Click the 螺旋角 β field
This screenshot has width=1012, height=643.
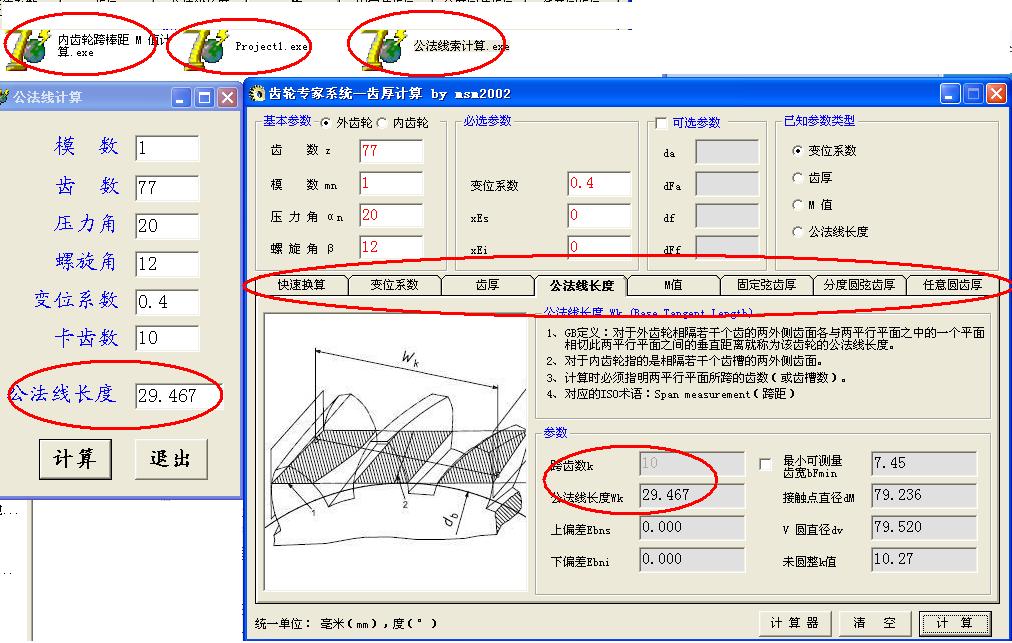click(x=391, y=247)
